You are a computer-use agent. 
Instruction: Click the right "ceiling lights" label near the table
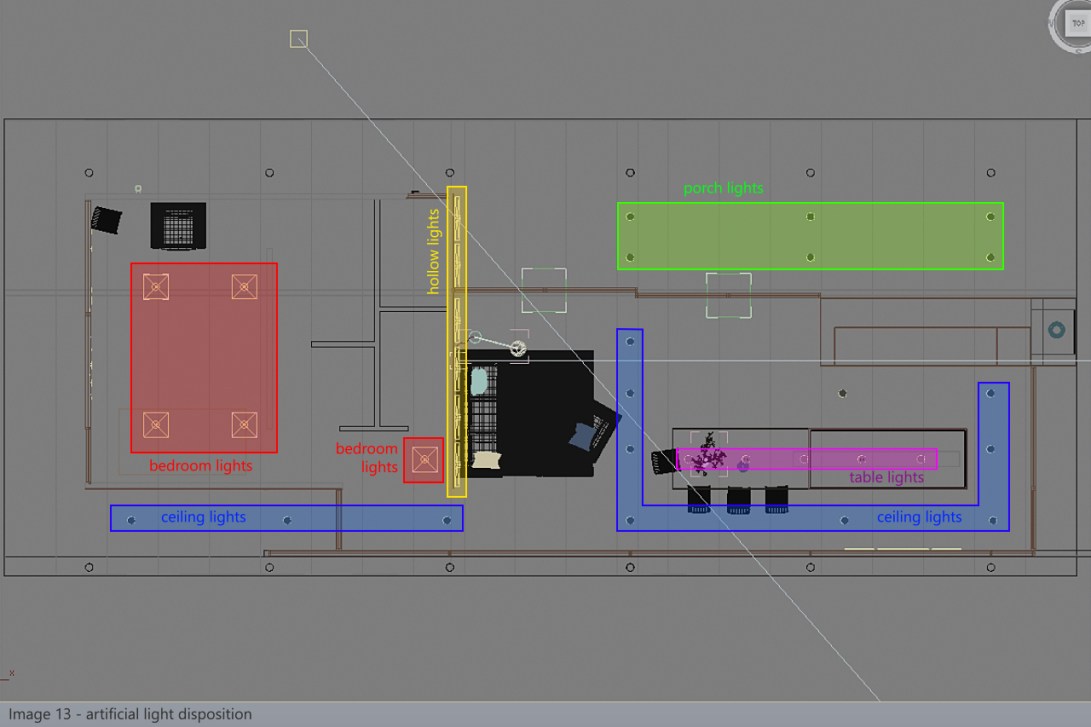(x=918, y=517)
